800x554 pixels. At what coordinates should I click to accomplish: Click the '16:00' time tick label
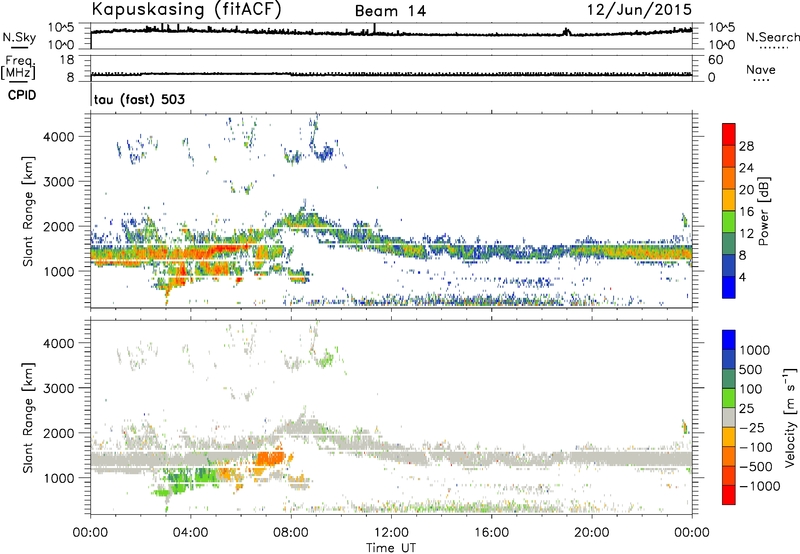pyautogui.click(x=491, y=533)
